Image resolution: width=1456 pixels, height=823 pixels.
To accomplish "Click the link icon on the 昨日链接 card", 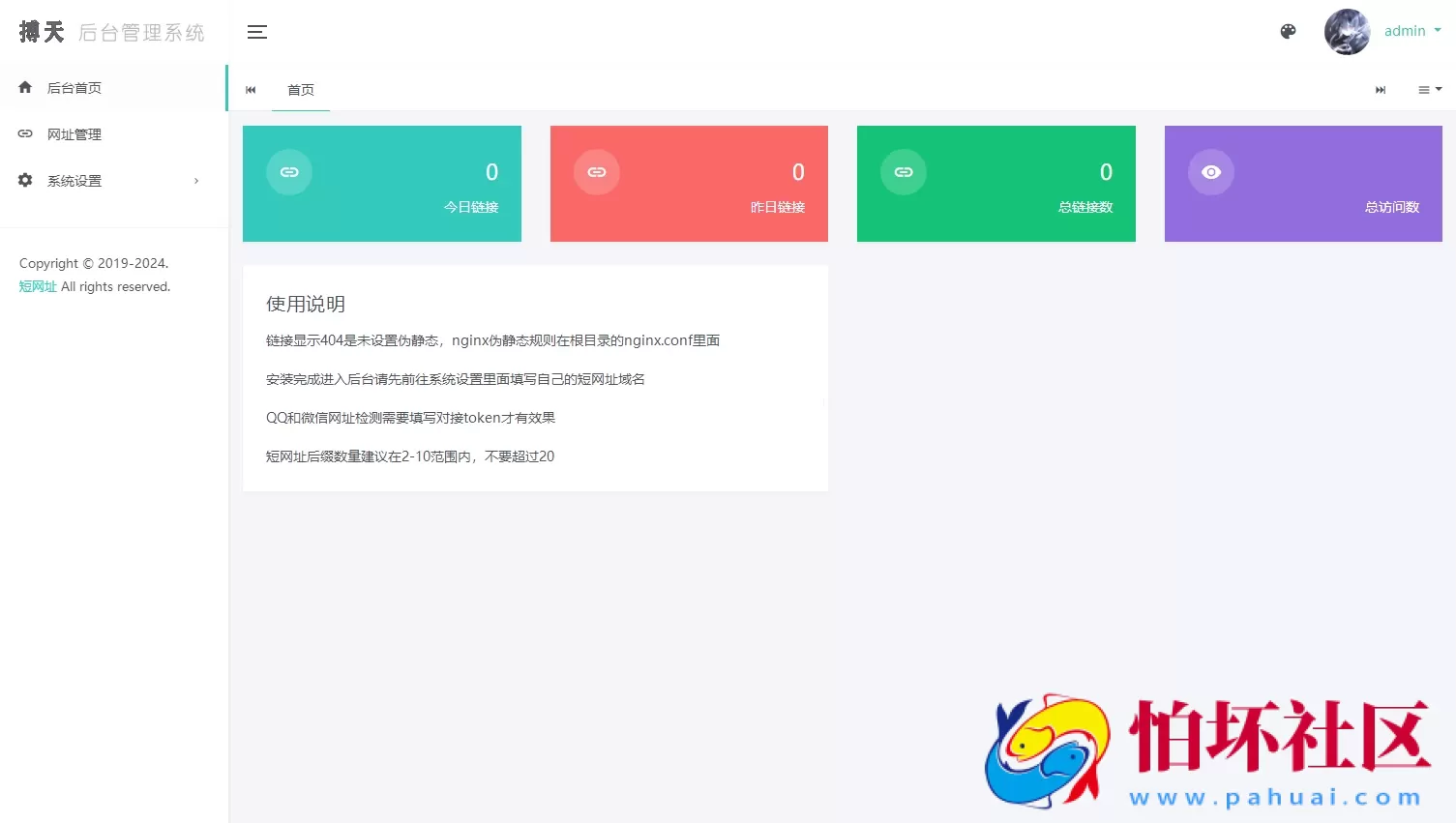I will (x=596, y=171).
